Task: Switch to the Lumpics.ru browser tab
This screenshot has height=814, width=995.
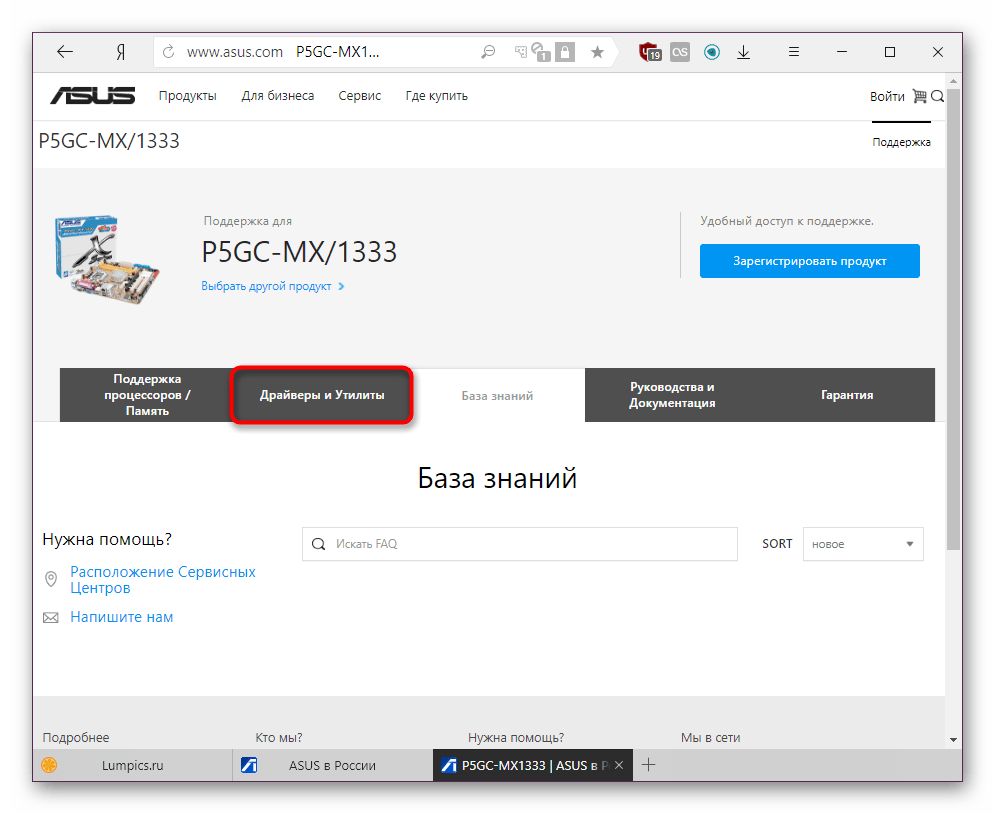Action: coord(132,765)
